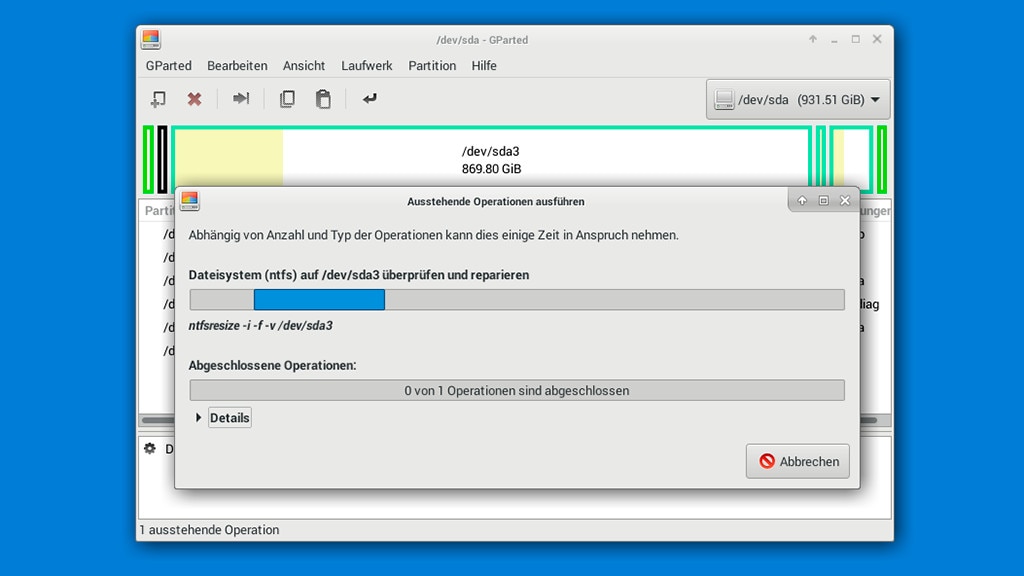
Task: Open the Laufwerk menu
Action: pyautogui.click(x=366, y=66)
